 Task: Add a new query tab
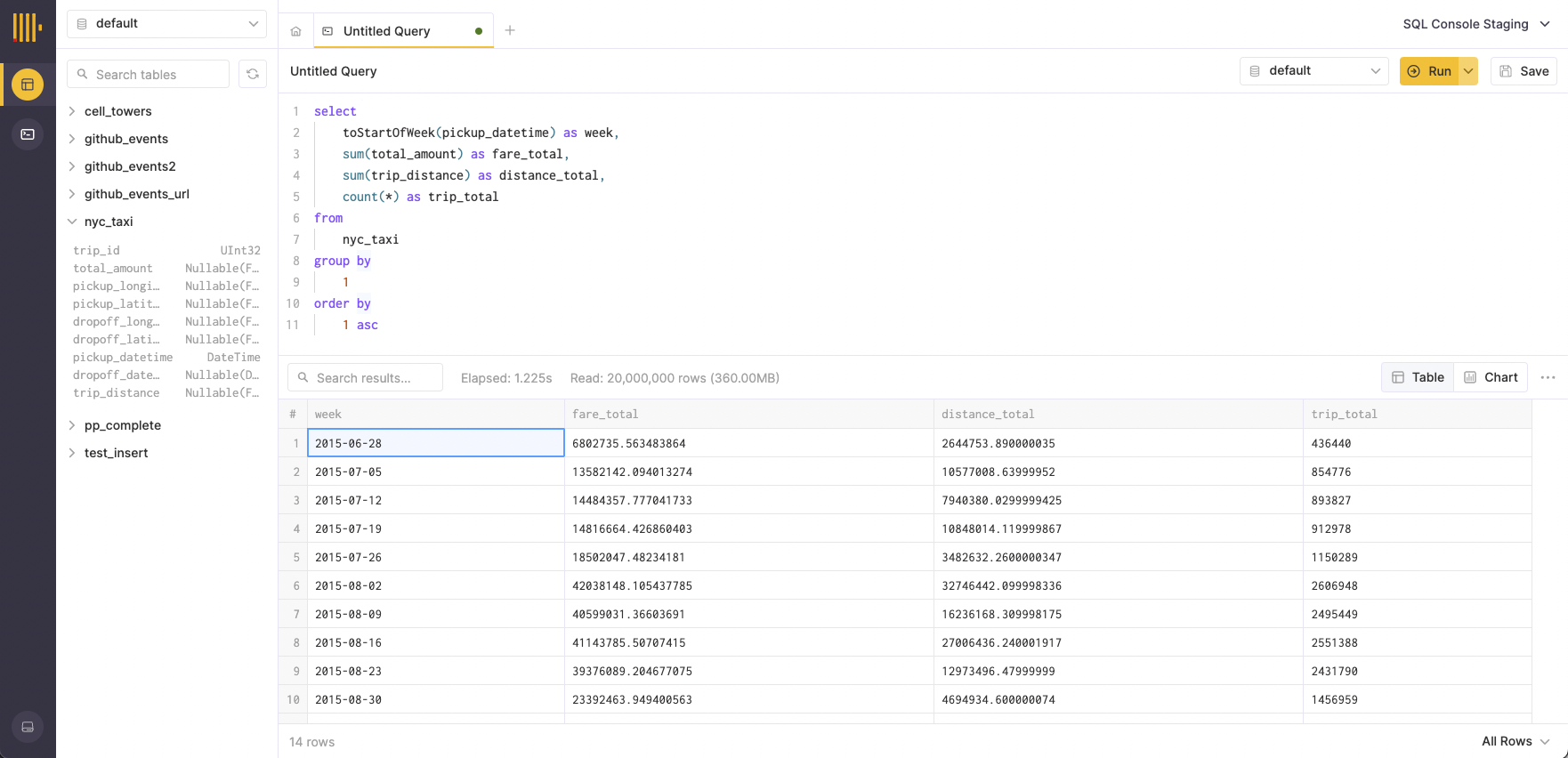(510, 30)
